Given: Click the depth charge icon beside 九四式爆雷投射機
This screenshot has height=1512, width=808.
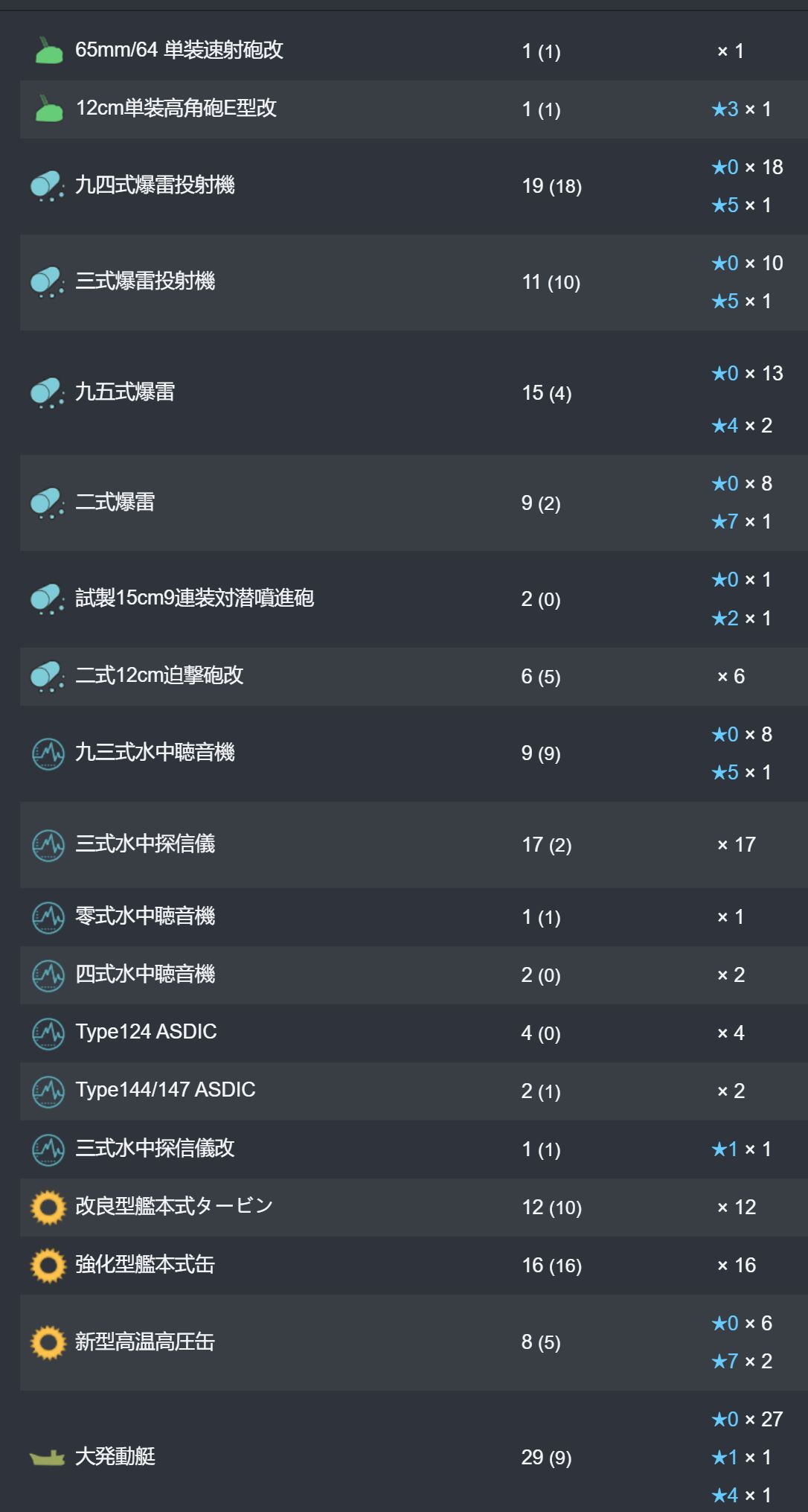Looking at the screenshot, I should 48,185.
